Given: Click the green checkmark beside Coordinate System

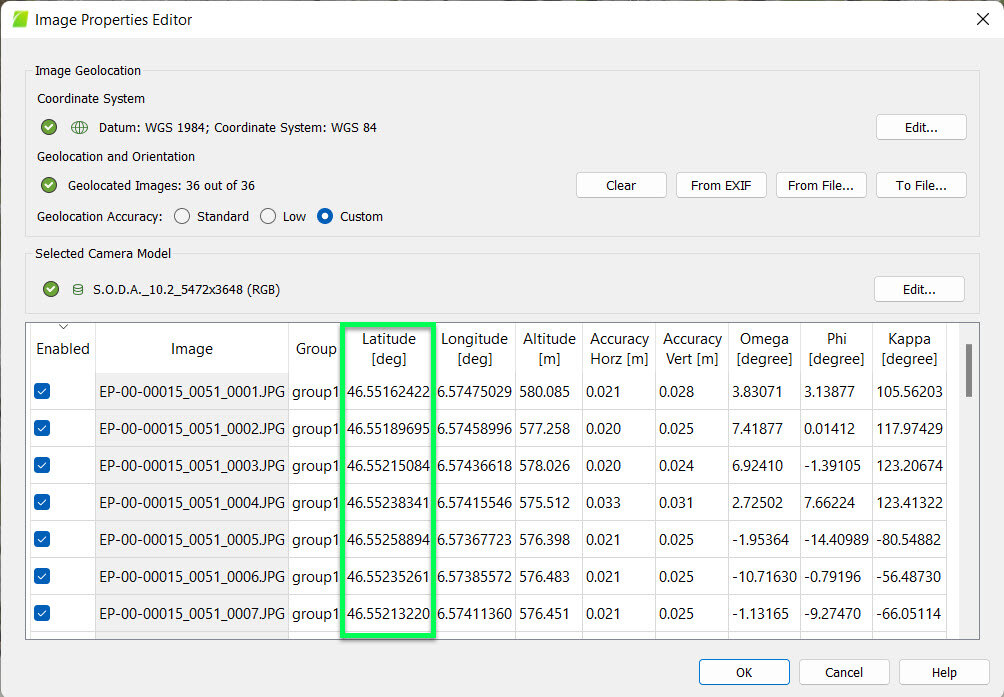Looking at the screenshot, I should click(x=48, y=127).
